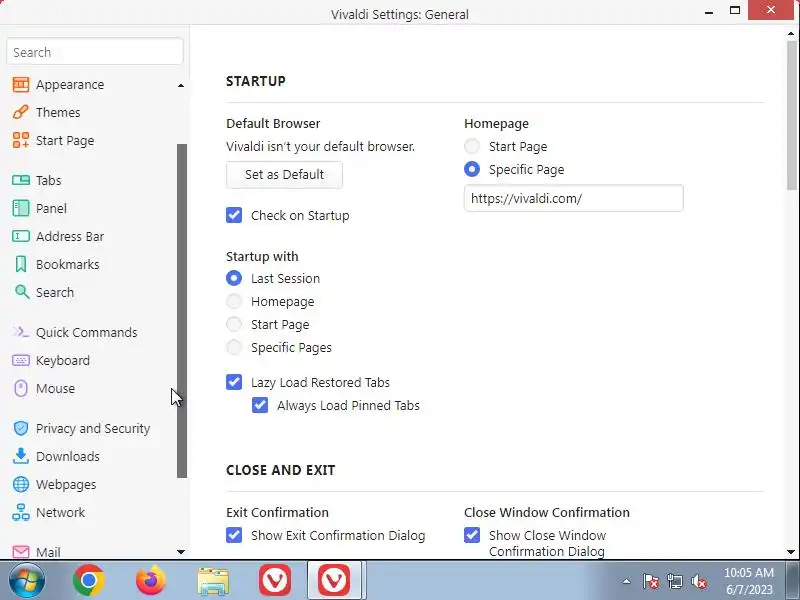Open Downloads settings section
Image resolution: width=800 pixels, height=600 pixels.
[x=68, y=456]
